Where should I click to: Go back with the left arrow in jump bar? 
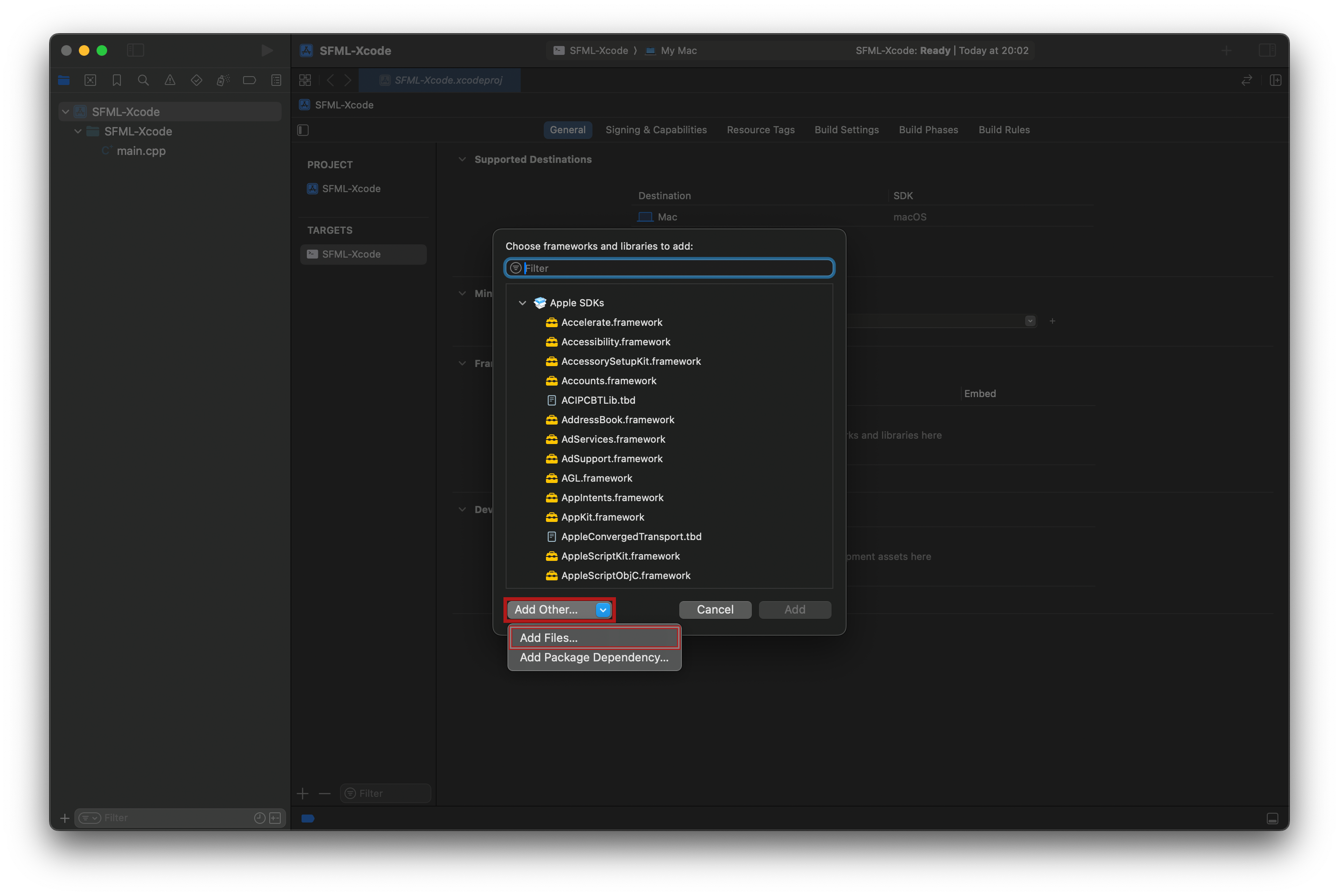tap(330, 80)
